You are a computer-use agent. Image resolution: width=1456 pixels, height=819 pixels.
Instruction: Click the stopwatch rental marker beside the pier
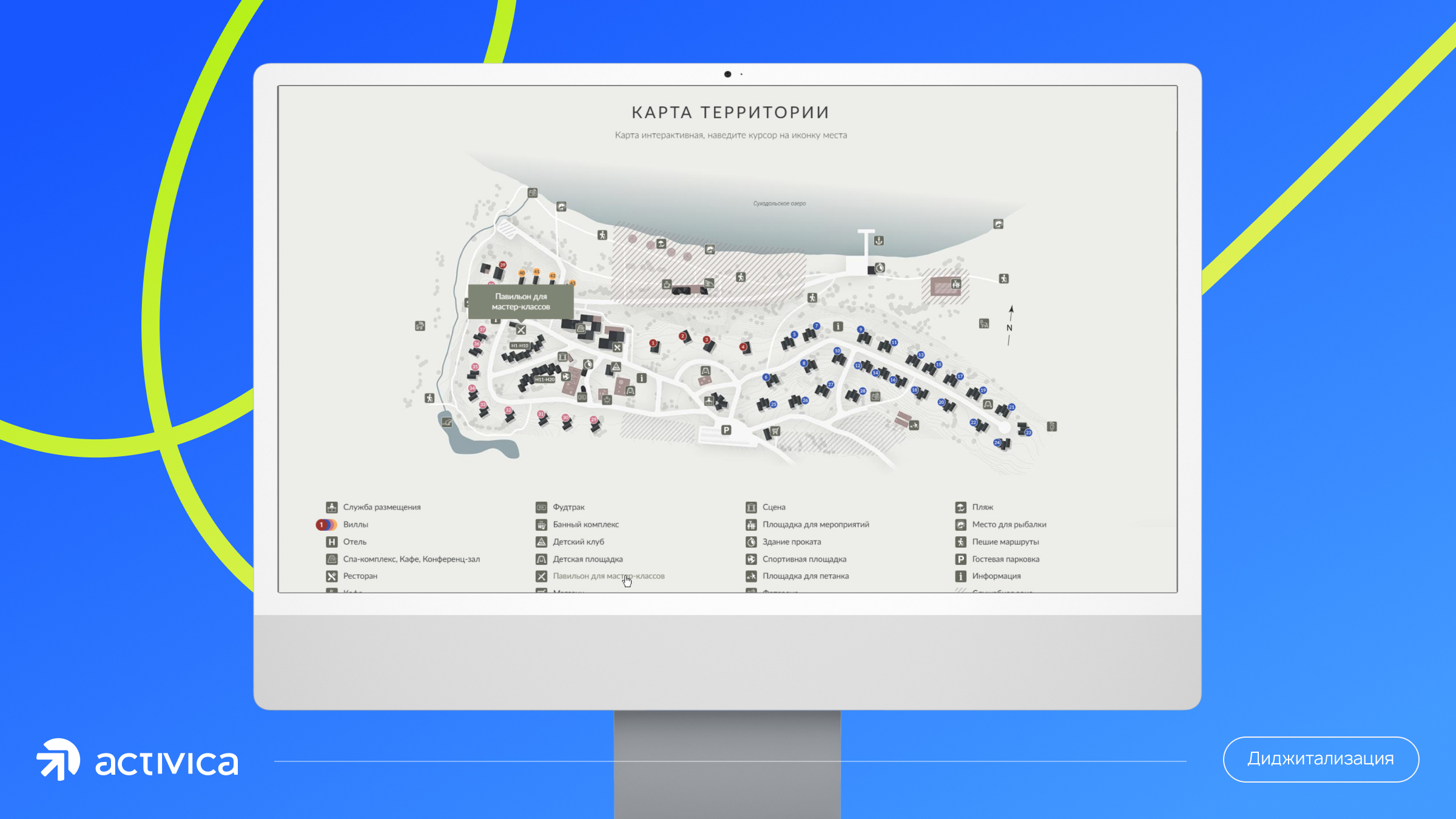click(880, 268)
